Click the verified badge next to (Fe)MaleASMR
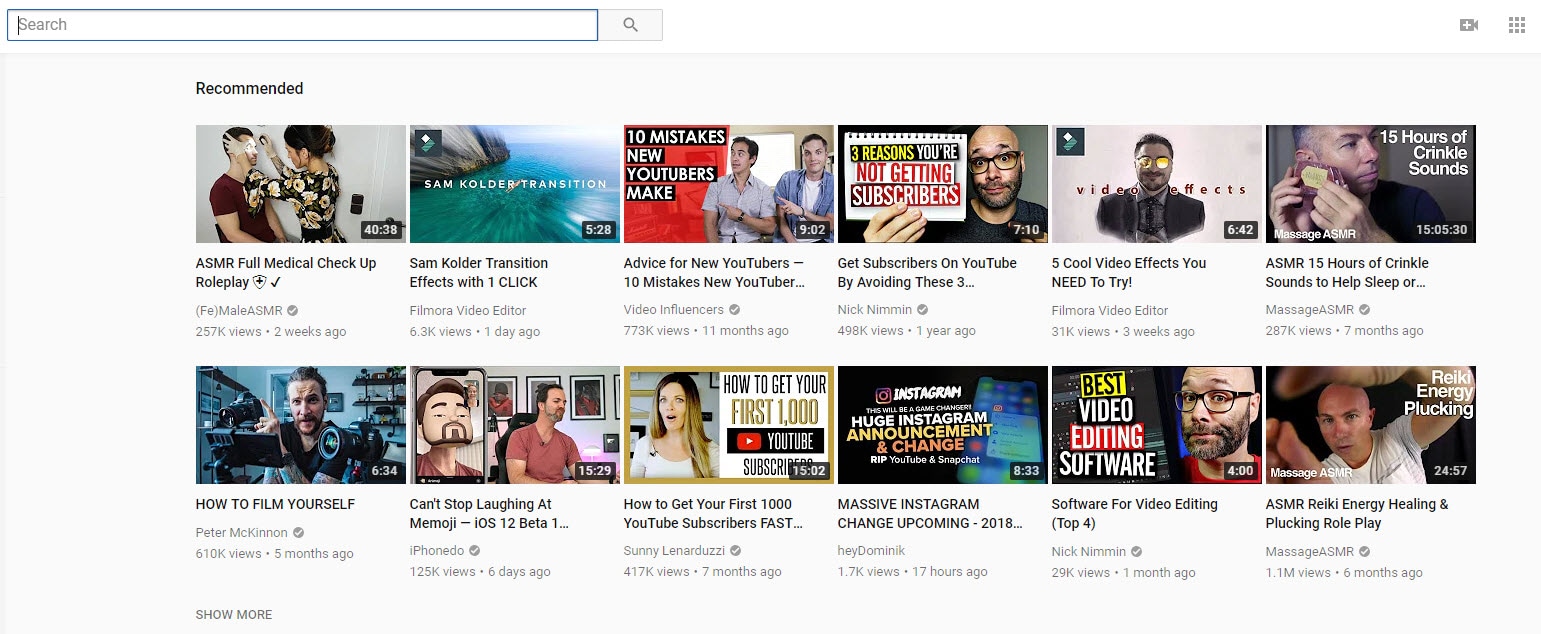 coord(293,311)
